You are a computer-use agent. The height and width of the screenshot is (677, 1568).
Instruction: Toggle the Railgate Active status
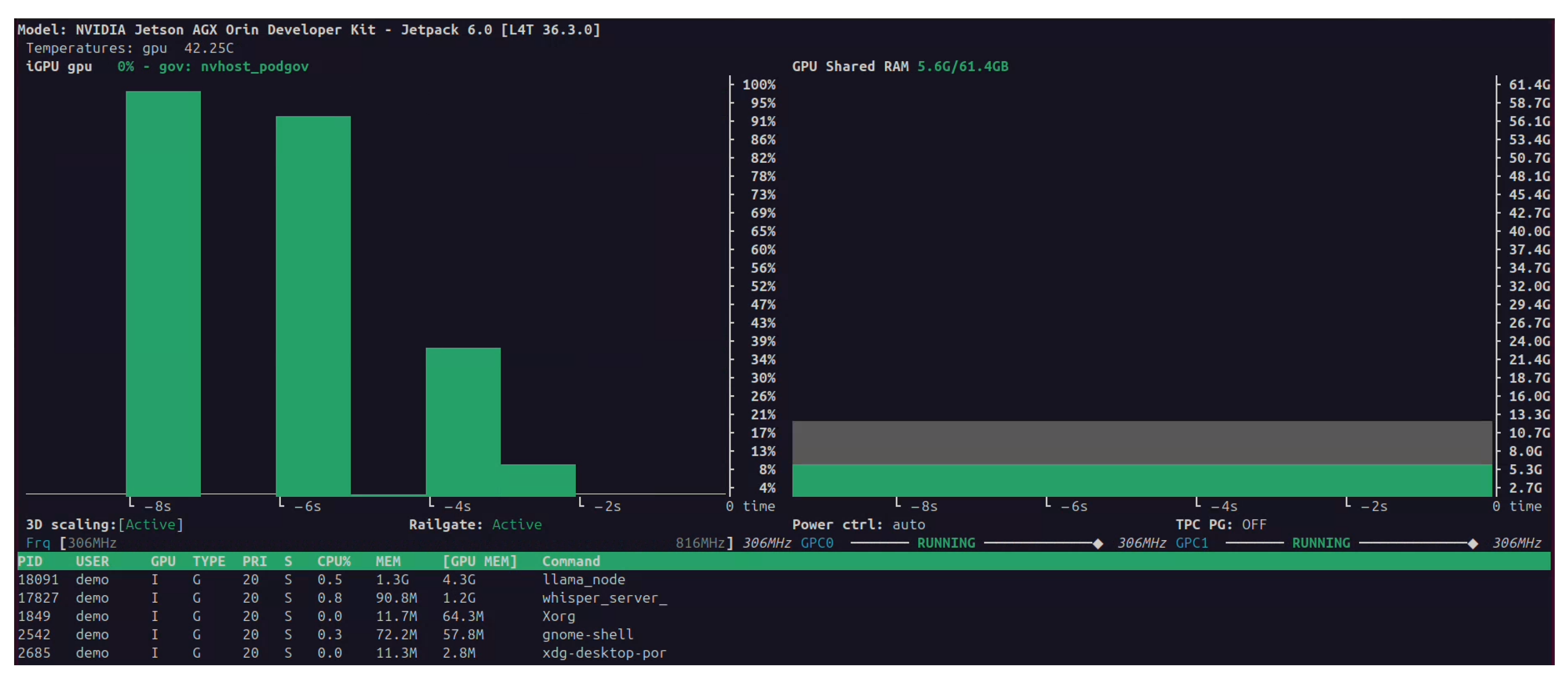(516, 524)
